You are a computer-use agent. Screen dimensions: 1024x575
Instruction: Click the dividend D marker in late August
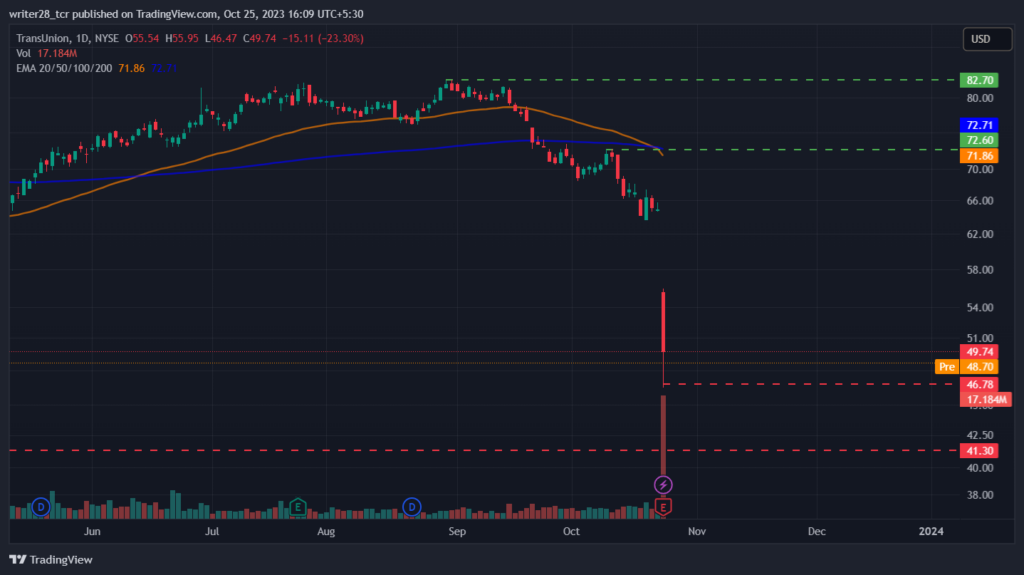tap(411, 507)
